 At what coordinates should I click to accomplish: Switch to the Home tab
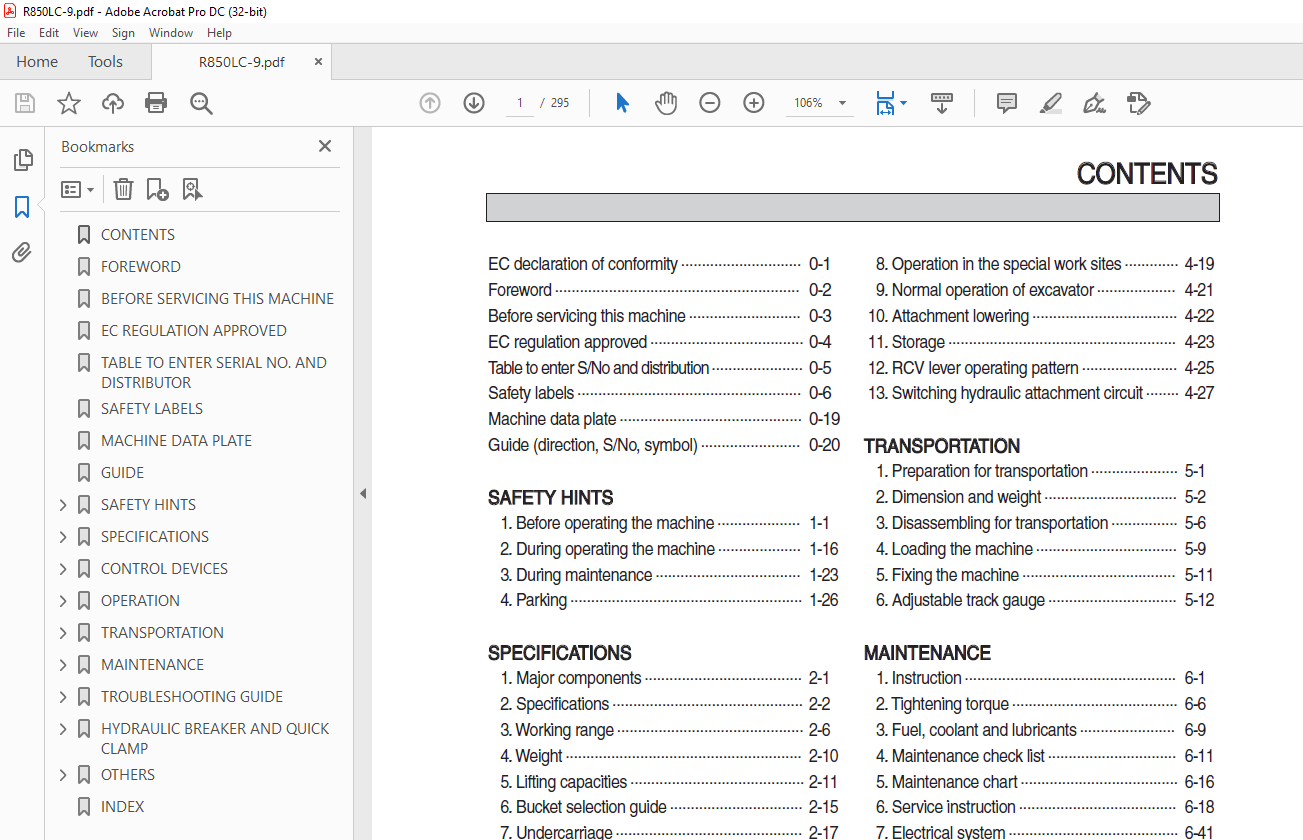pyautogui.click(x=37, y=62)
